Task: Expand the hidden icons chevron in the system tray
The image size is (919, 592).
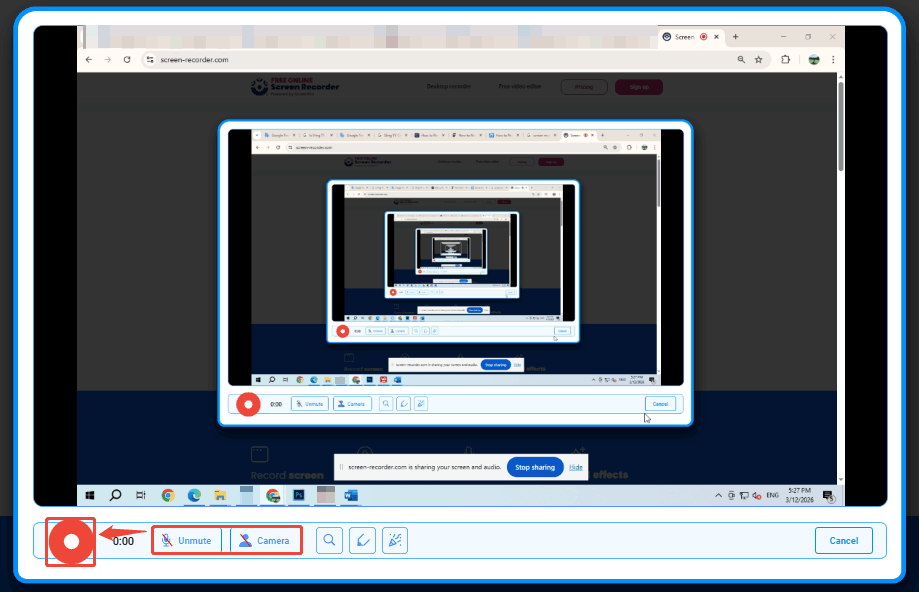Action: pyautogui.click(x=718, y=495)
